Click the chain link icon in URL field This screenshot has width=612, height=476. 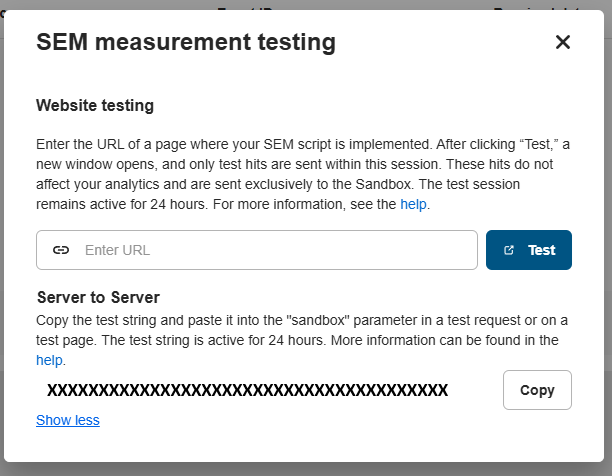[x=61, y=250]
